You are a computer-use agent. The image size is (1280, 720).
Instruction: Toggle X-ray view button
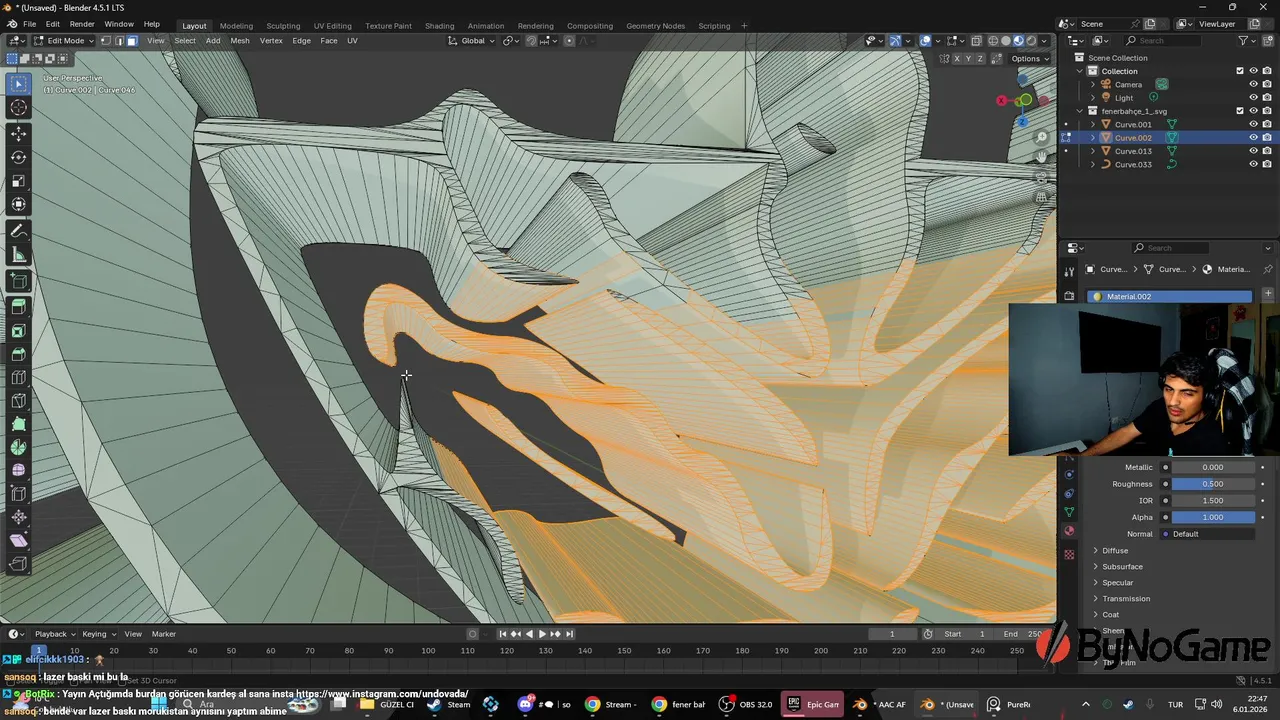coord(976,41)
